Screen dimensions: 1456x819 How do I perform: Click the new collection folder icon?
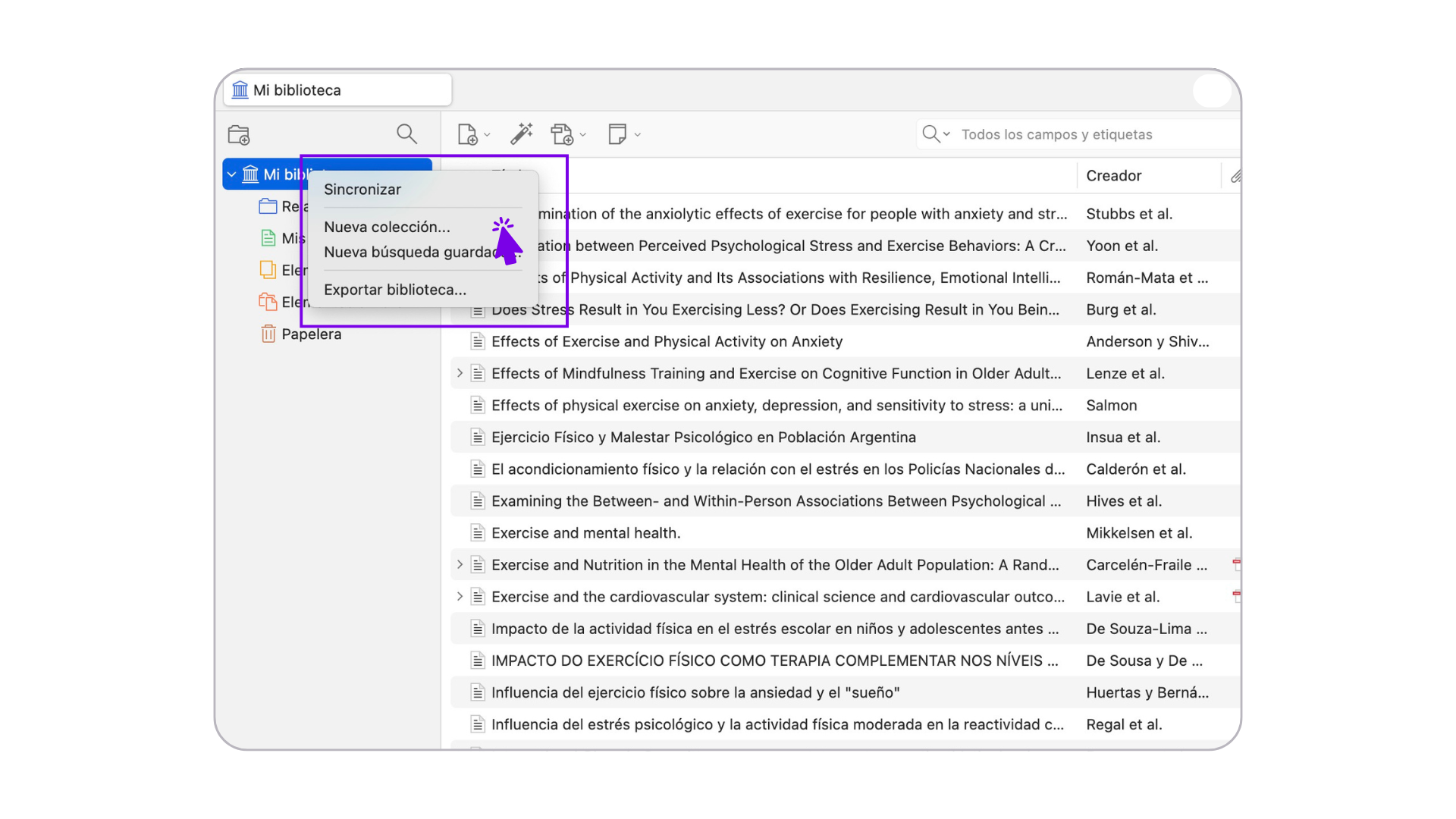tap(239, 135)
